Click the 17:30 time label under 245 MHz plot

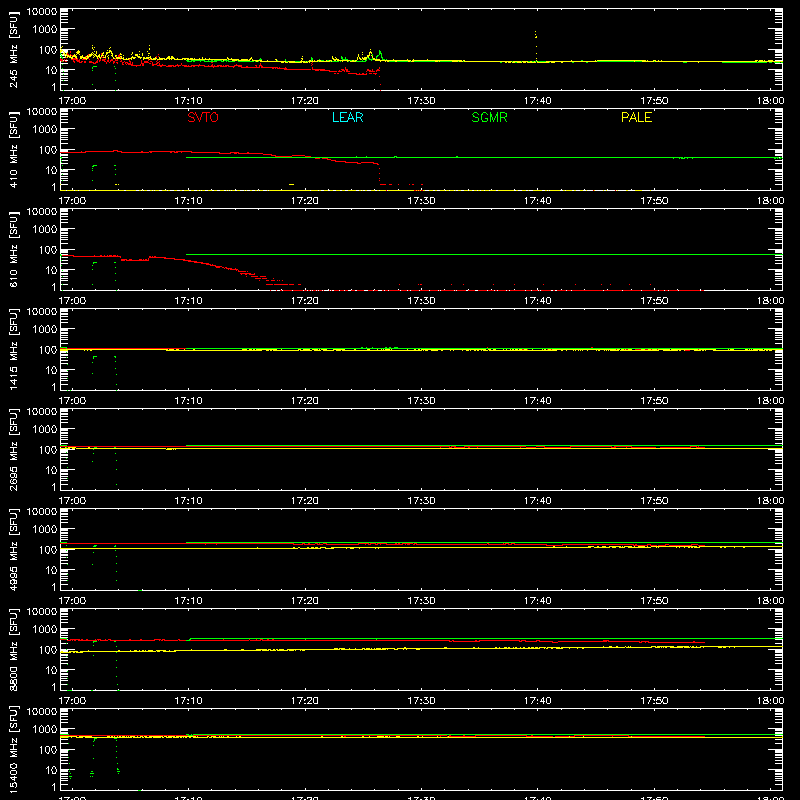click(x=421, y=101)
